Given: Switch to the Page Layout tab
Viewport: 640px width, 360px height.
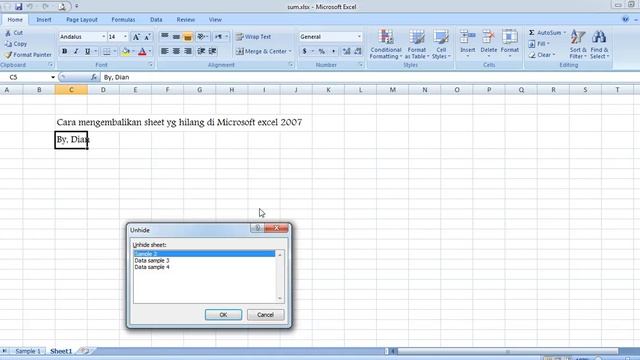Looking at the screenshot, I should point(82,20).
